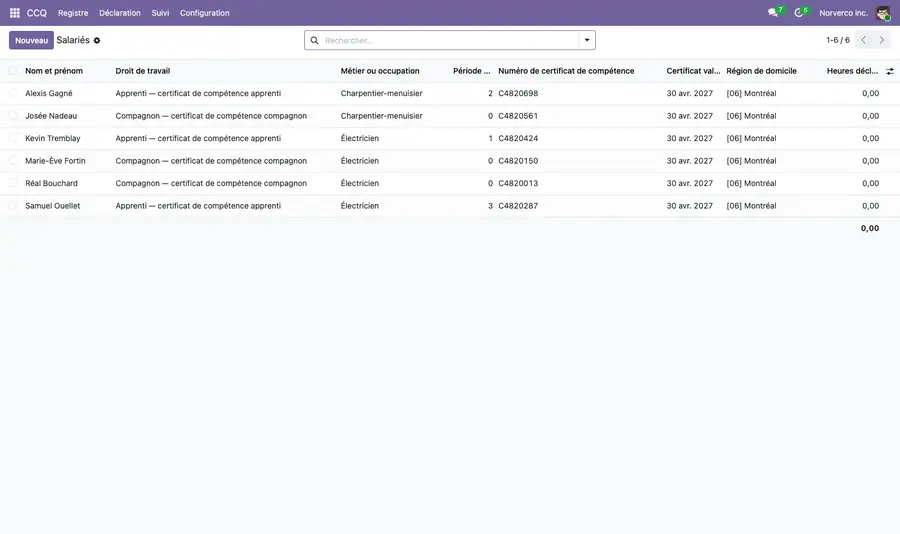The height and width of the screenshot is (534, 900).
Task: Open Samuel Ouellet record
Action: tap(53, 206)
